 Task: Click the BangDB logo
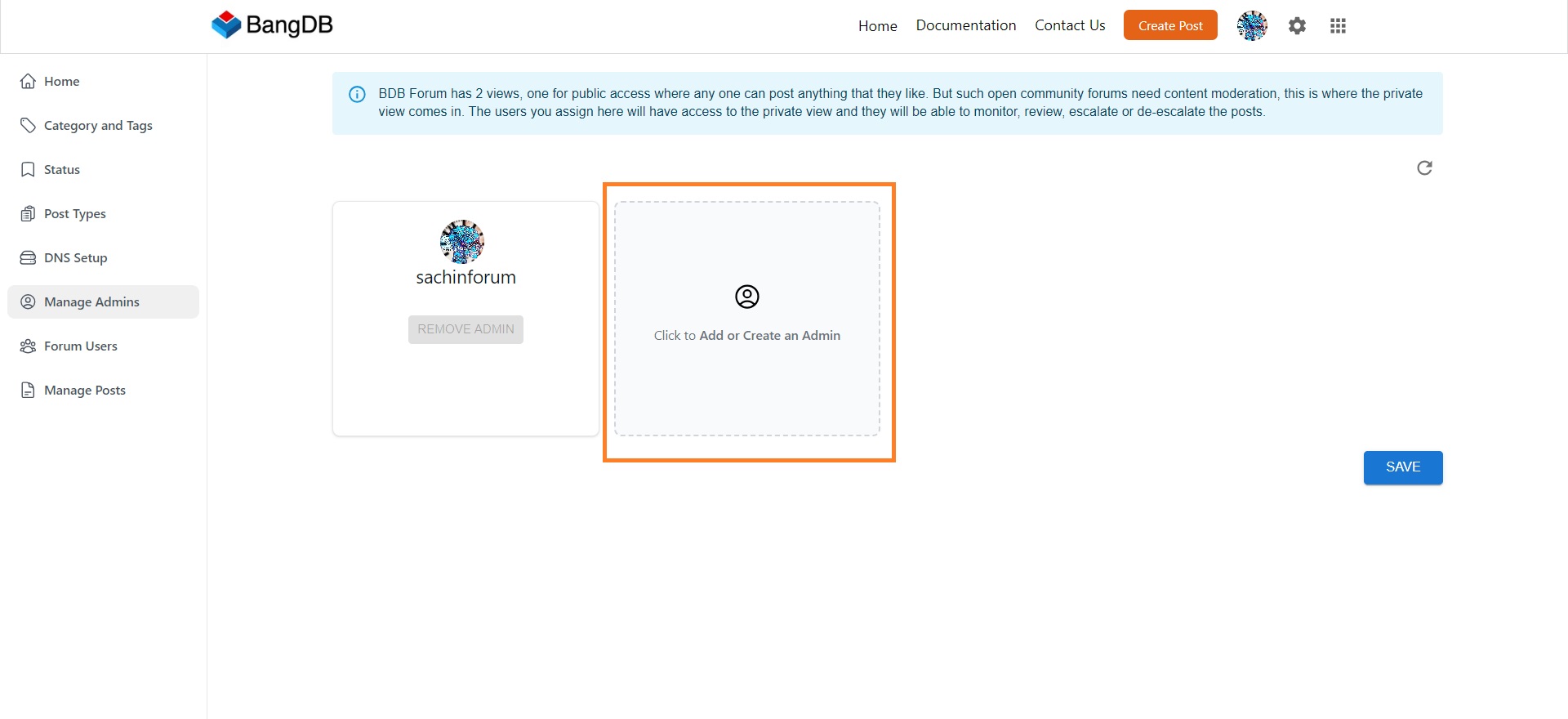(x=272, y=25)
